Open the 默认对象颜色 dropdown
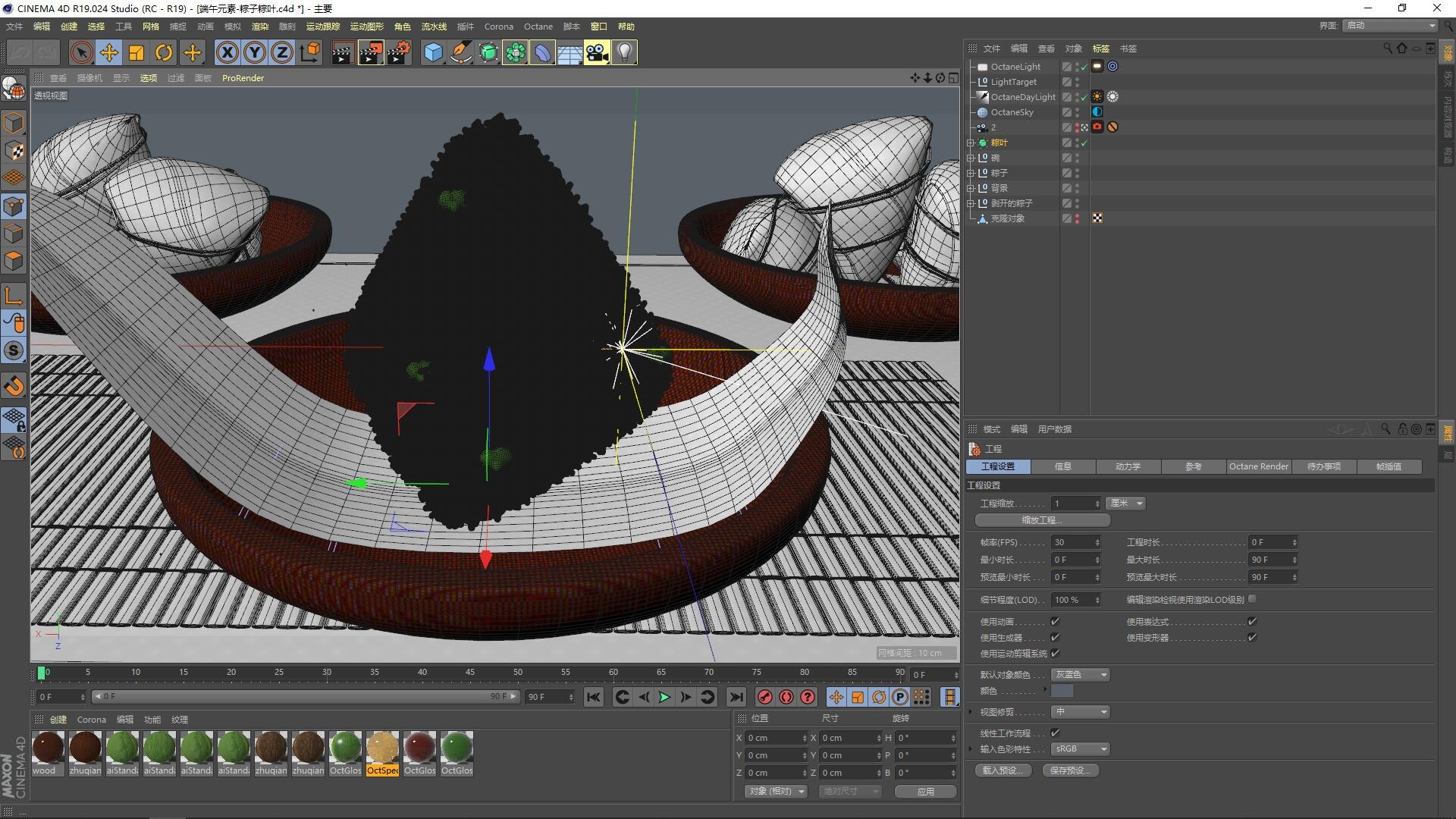Viewport: 1456px width, 819px height. click(x=1081, y=674)
